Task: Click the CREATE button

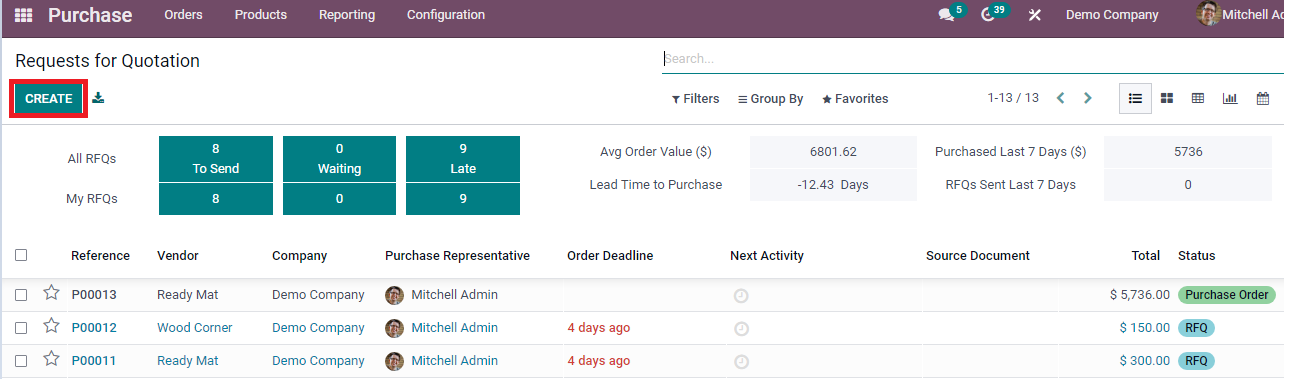Action: point(49,99)
